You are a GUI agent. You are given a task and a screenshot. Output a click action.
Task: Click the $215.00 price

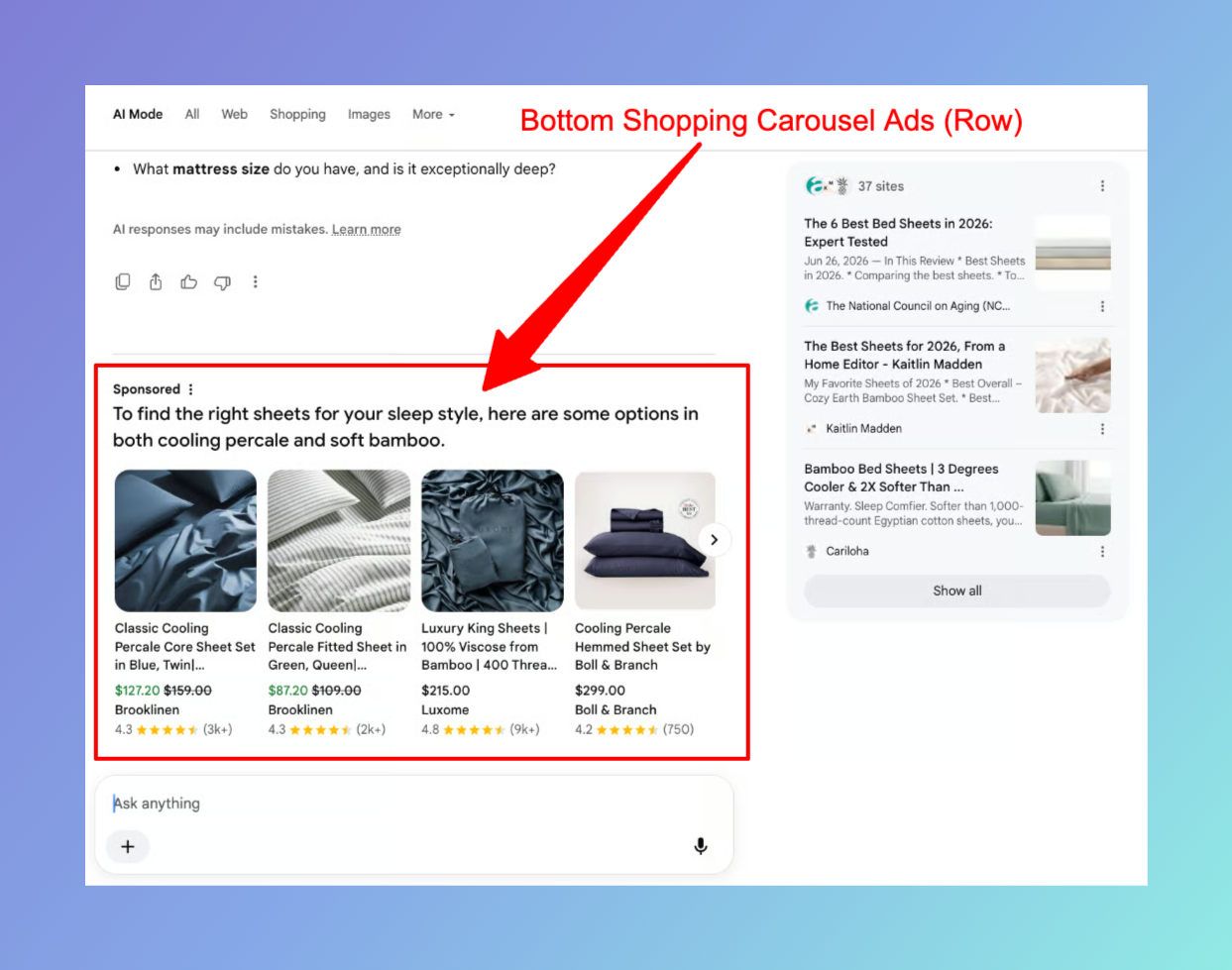click(x=445, y=691)
